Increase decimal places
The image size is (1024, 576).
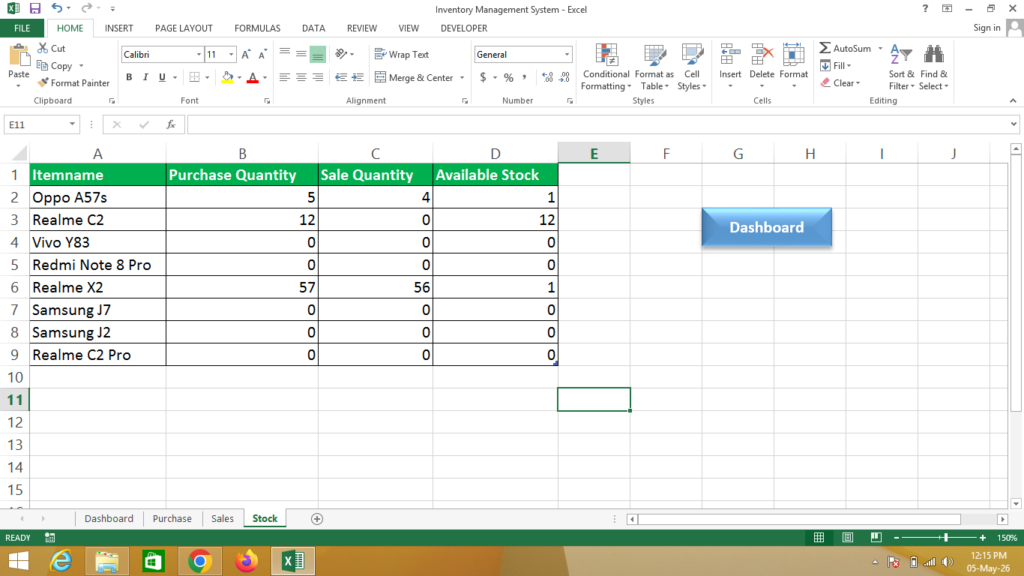click(547, 77)
